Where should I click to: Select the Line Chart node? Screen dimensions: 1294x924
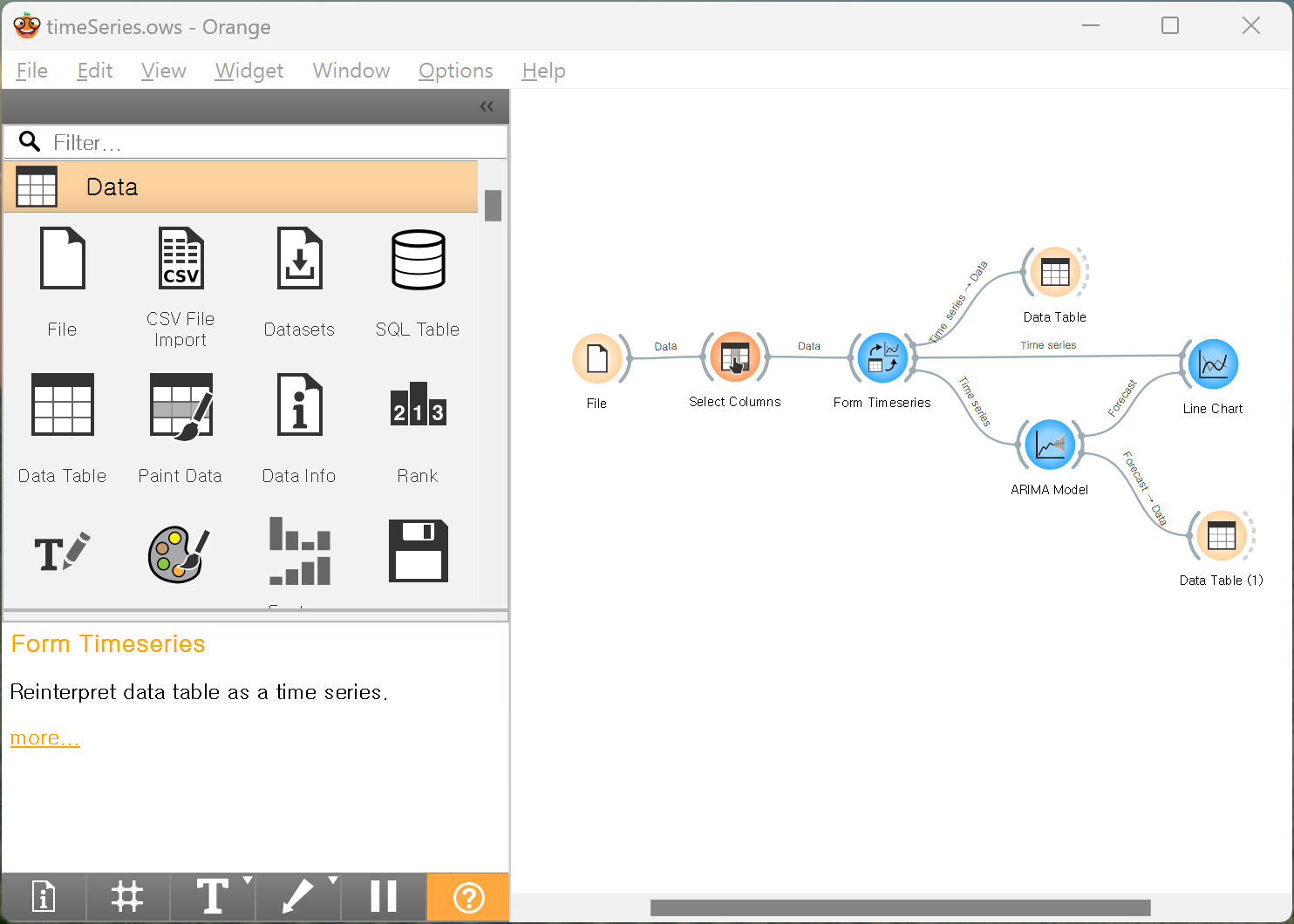[1213, 363]
